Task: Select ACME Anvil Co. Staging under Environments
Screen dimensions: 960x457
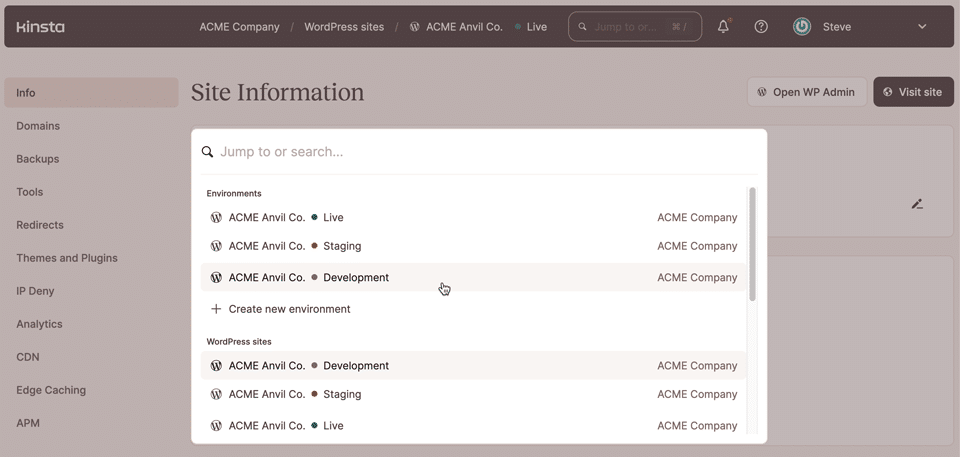Action: pos(473,246)
